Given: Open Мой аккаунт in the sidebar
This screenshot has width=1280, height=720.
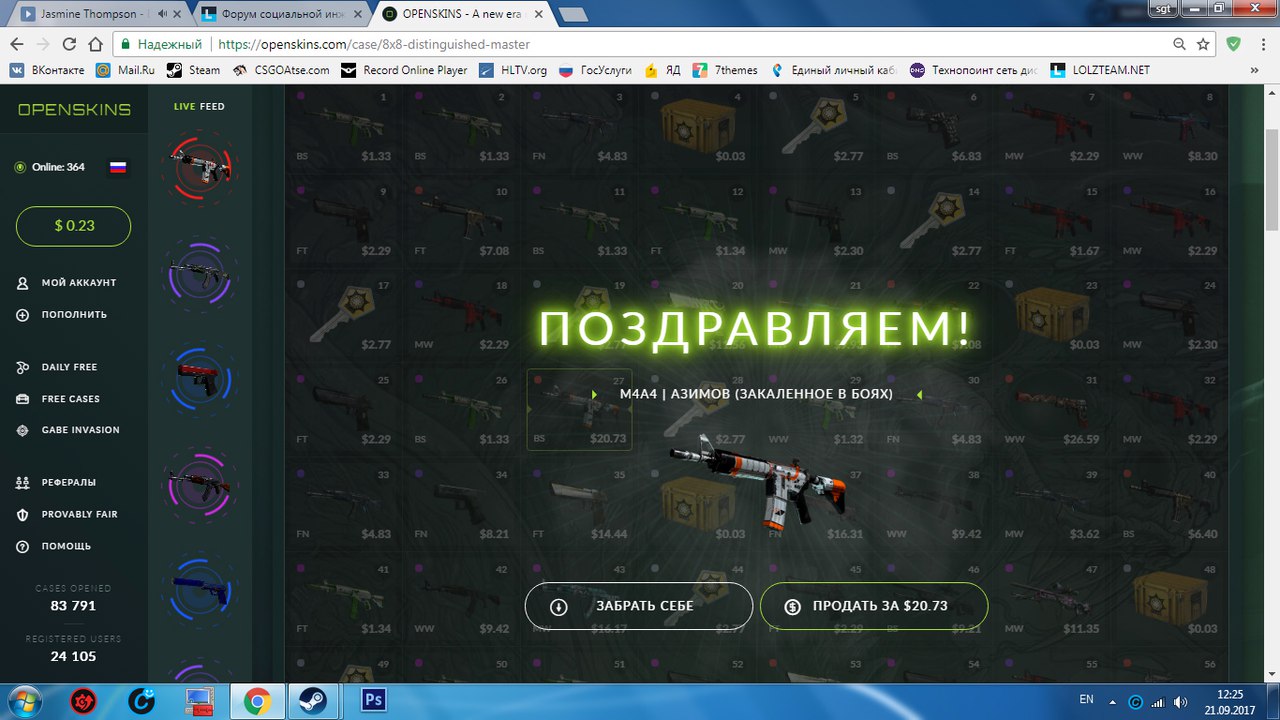Looking at the screenshot, I should (x=78, y=283).
